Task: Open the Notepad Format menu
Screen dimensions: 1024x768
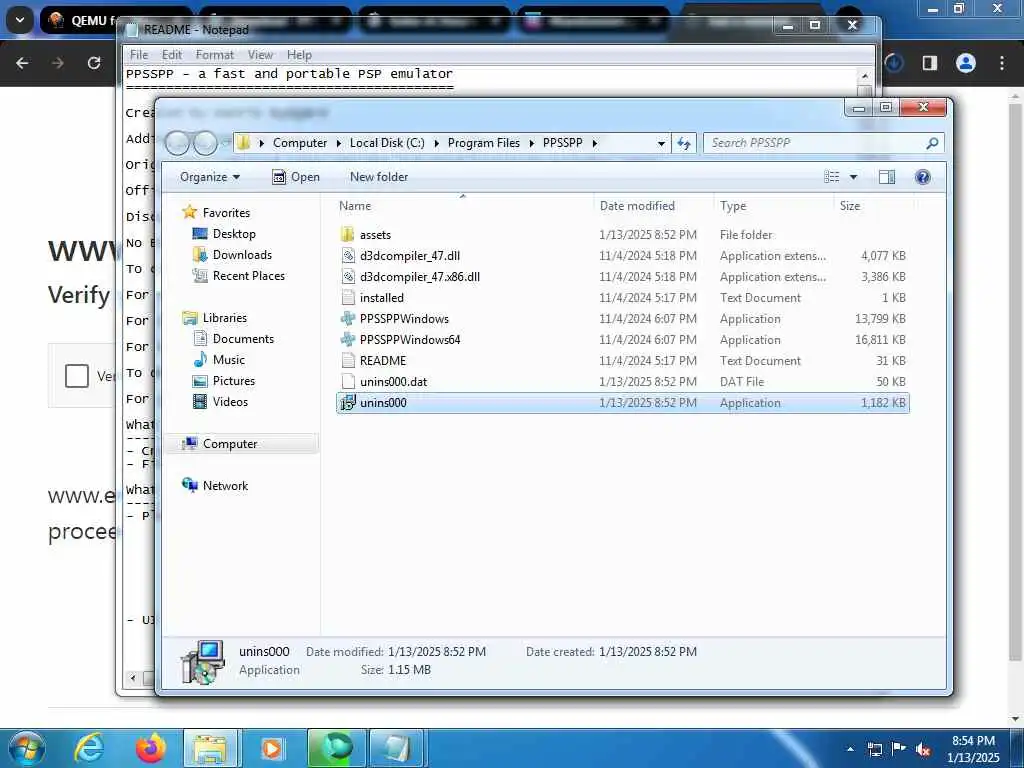Action: click(x=214, y=55)
